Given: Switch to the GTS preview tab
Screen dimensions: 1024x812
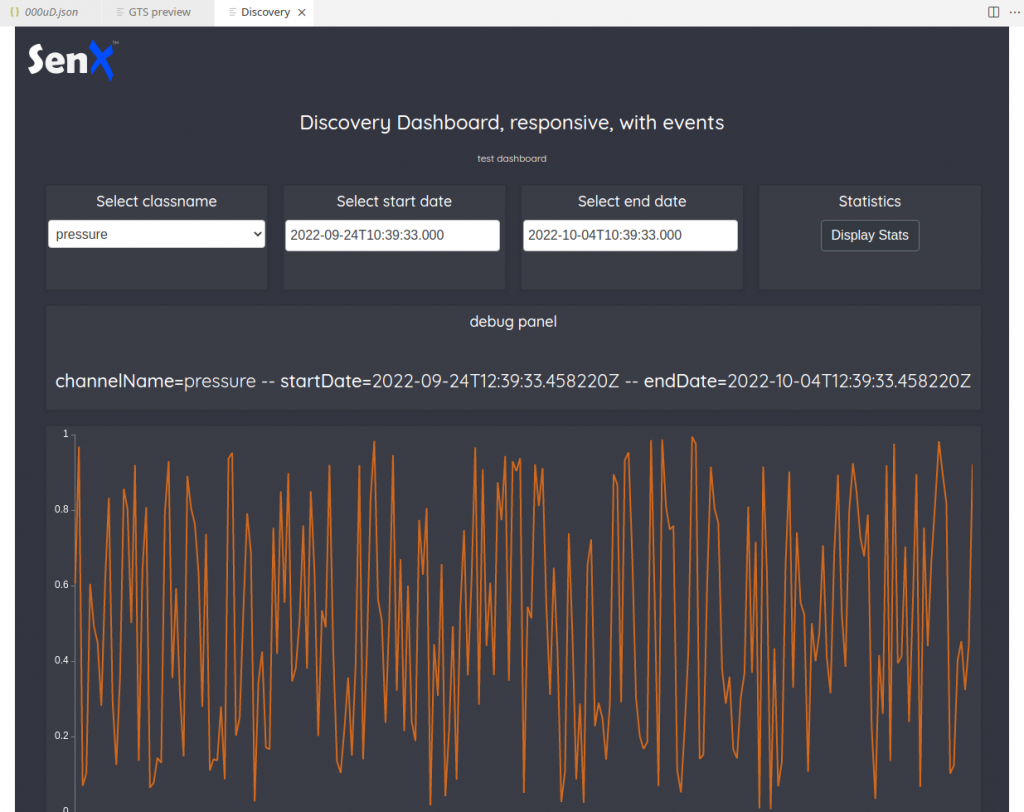Looking at the screenshot, I should point(158,12).
